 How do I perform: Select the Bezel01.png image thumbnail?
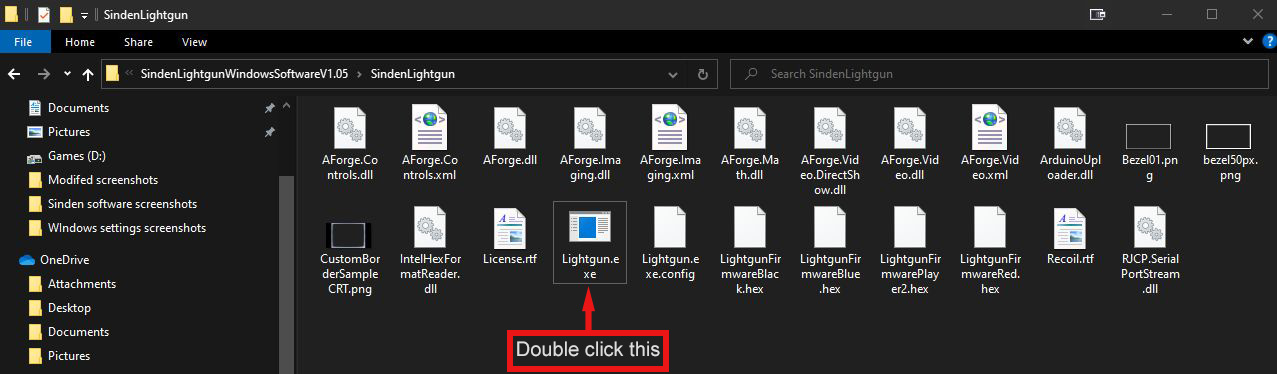click(1148, 136)
